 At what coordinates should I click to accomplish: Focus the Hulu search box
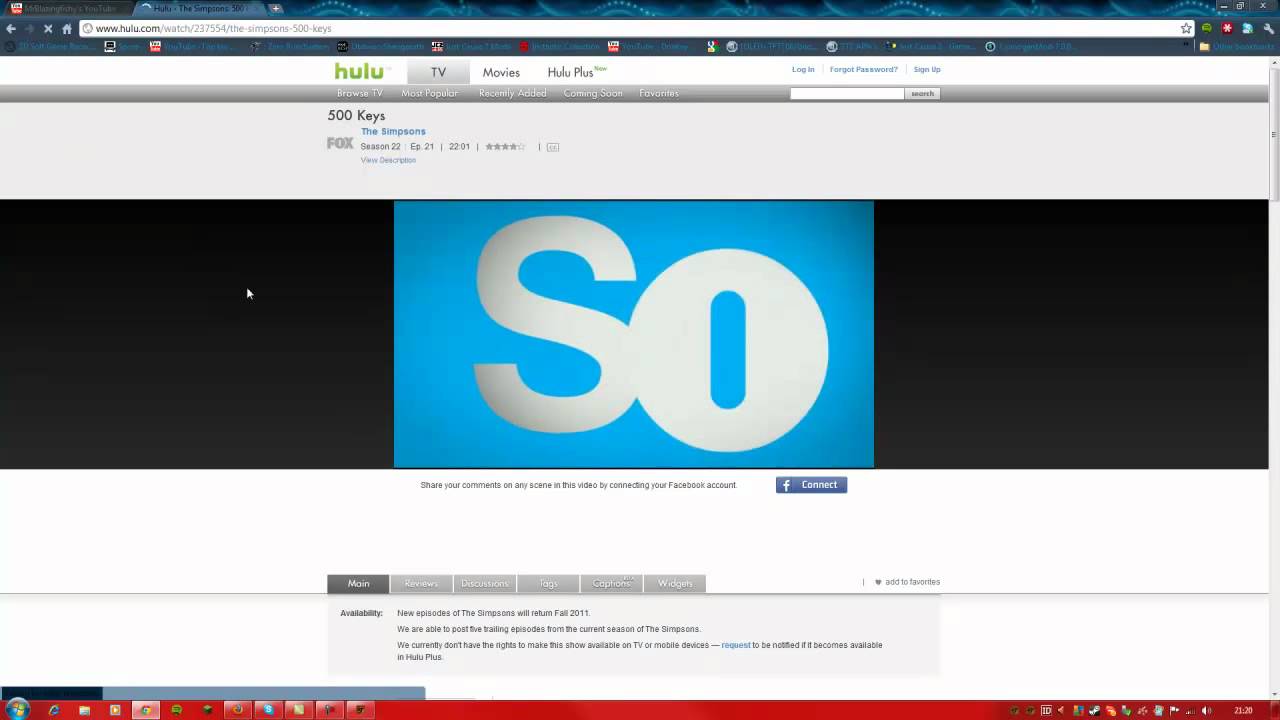point(847,93)
